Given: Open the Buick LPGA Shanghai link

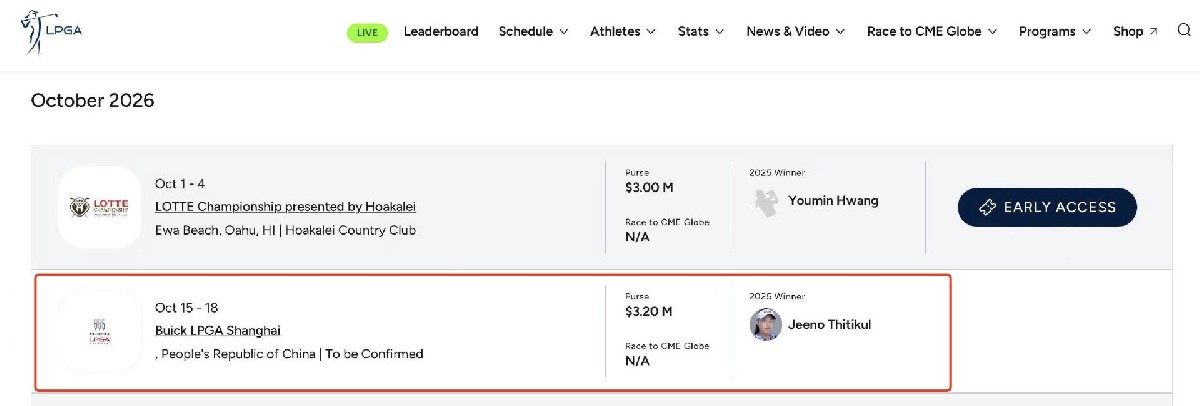Looking at the screenshot, I should (x=218, y=331).
